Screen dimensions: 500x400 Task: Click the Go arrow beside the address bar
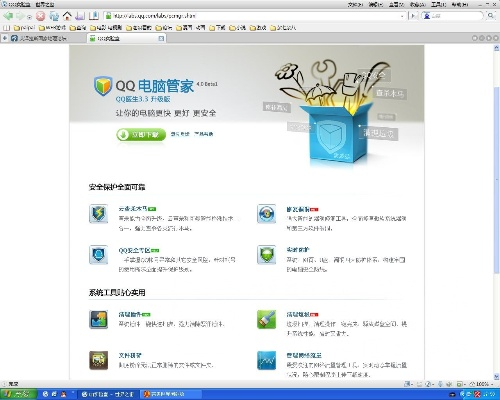pos(413,16)
